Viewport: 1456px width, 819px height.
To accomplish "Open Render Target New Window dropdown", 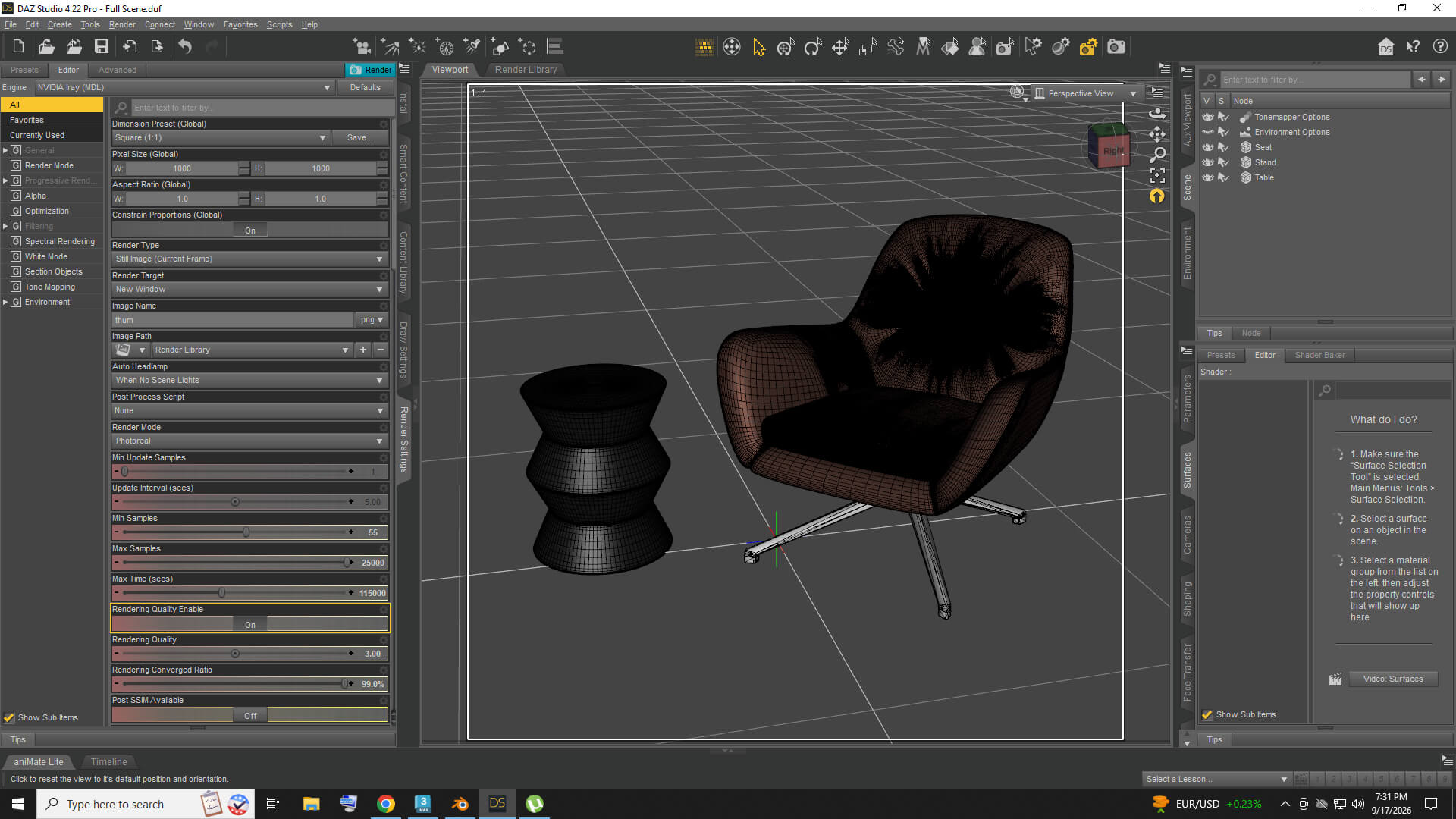I will point(250,290).
